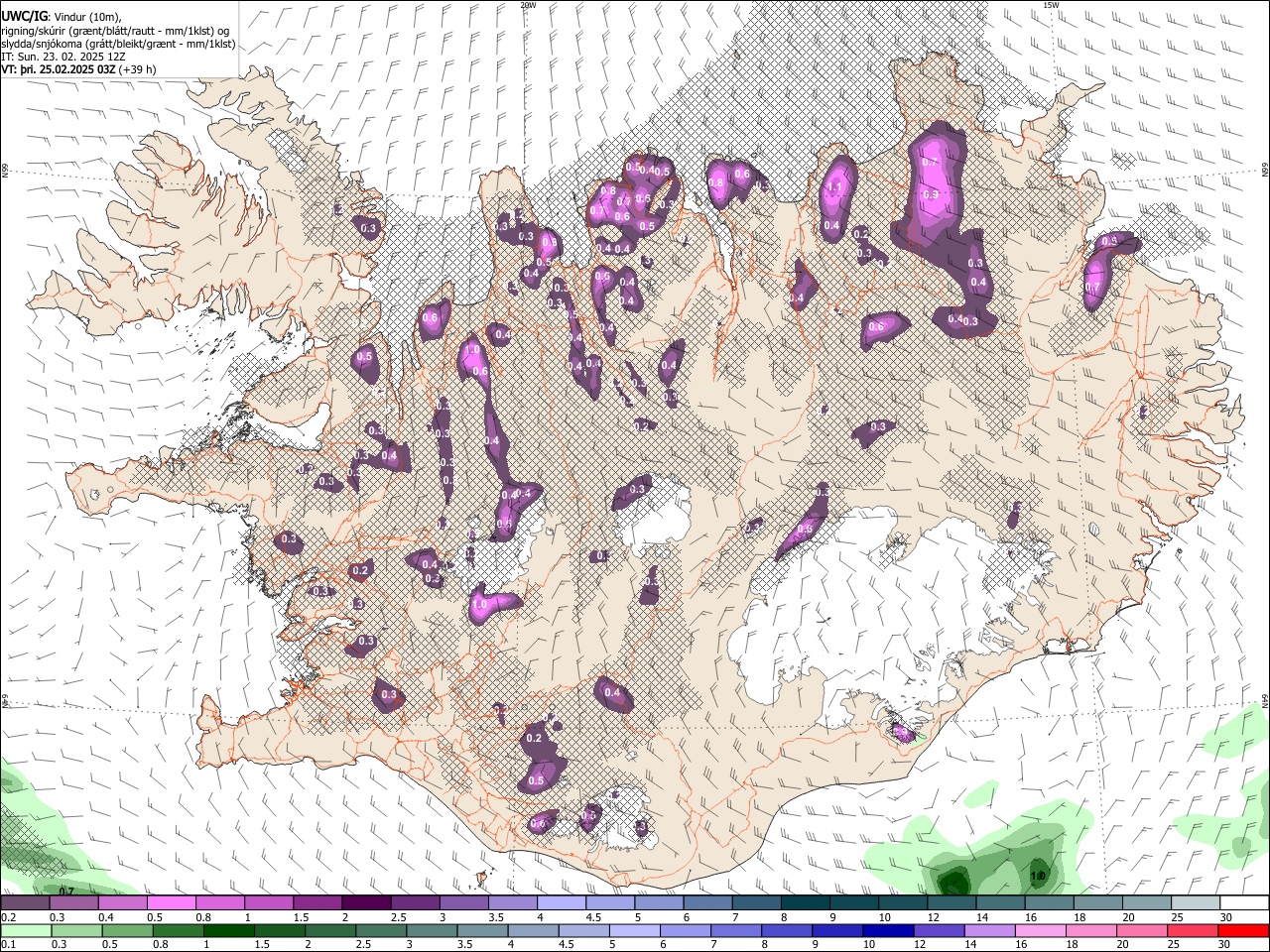1270x952 pixels.
Task: Click the 4.5 label in upper legend row
Action: click(593, 917)
